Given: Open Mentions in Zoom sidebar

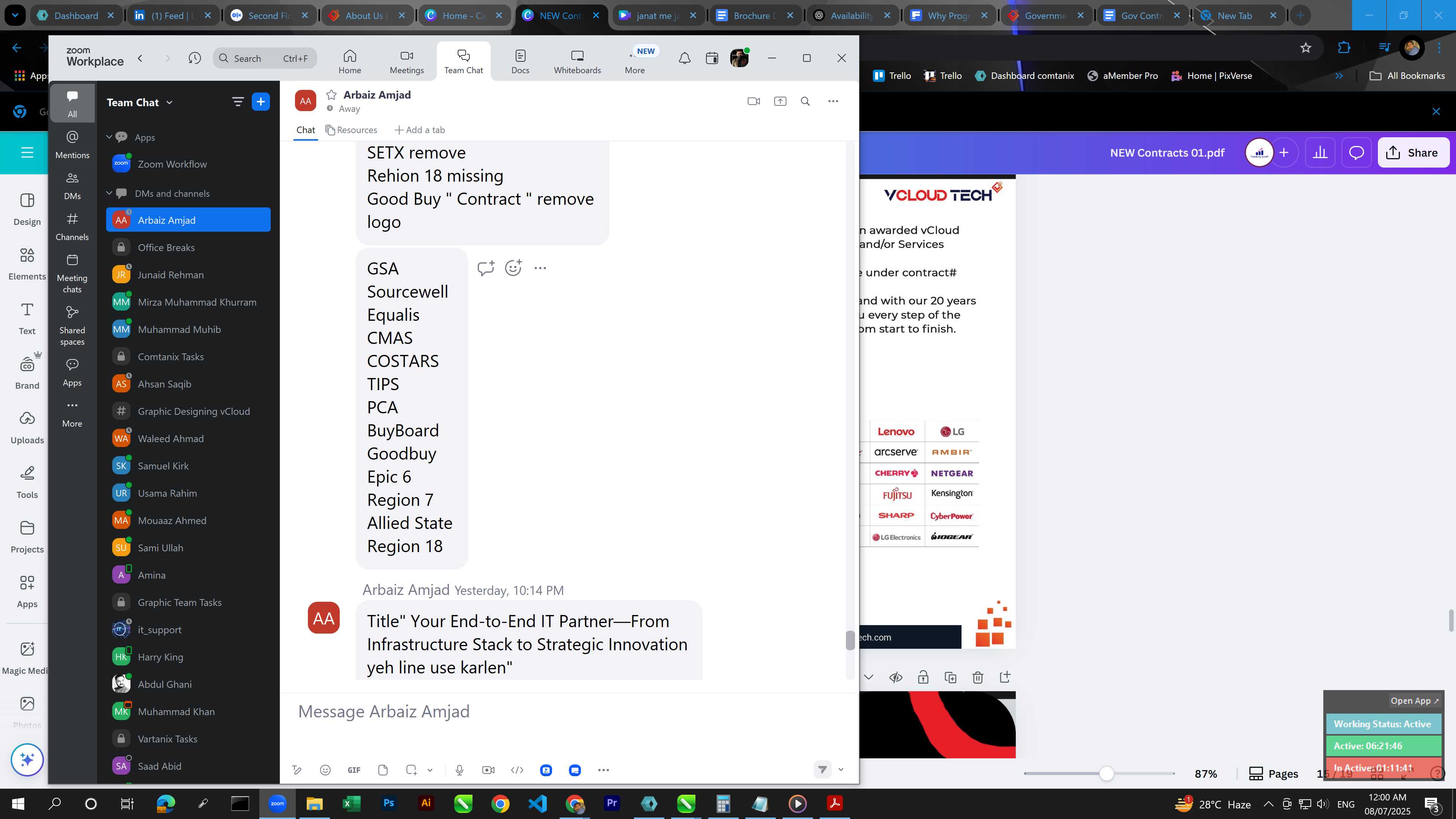Looking at the screenshot, I should coord(72,145).
